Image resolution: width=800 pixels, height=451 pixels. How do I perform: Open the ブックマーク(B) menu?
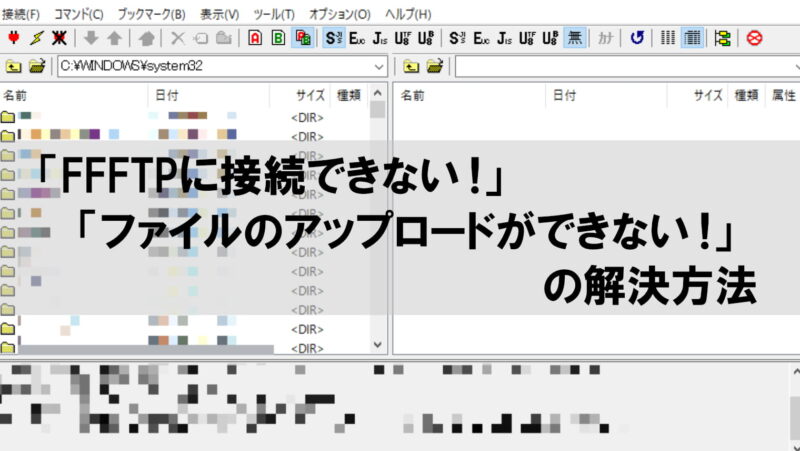(x=152, y=14)
